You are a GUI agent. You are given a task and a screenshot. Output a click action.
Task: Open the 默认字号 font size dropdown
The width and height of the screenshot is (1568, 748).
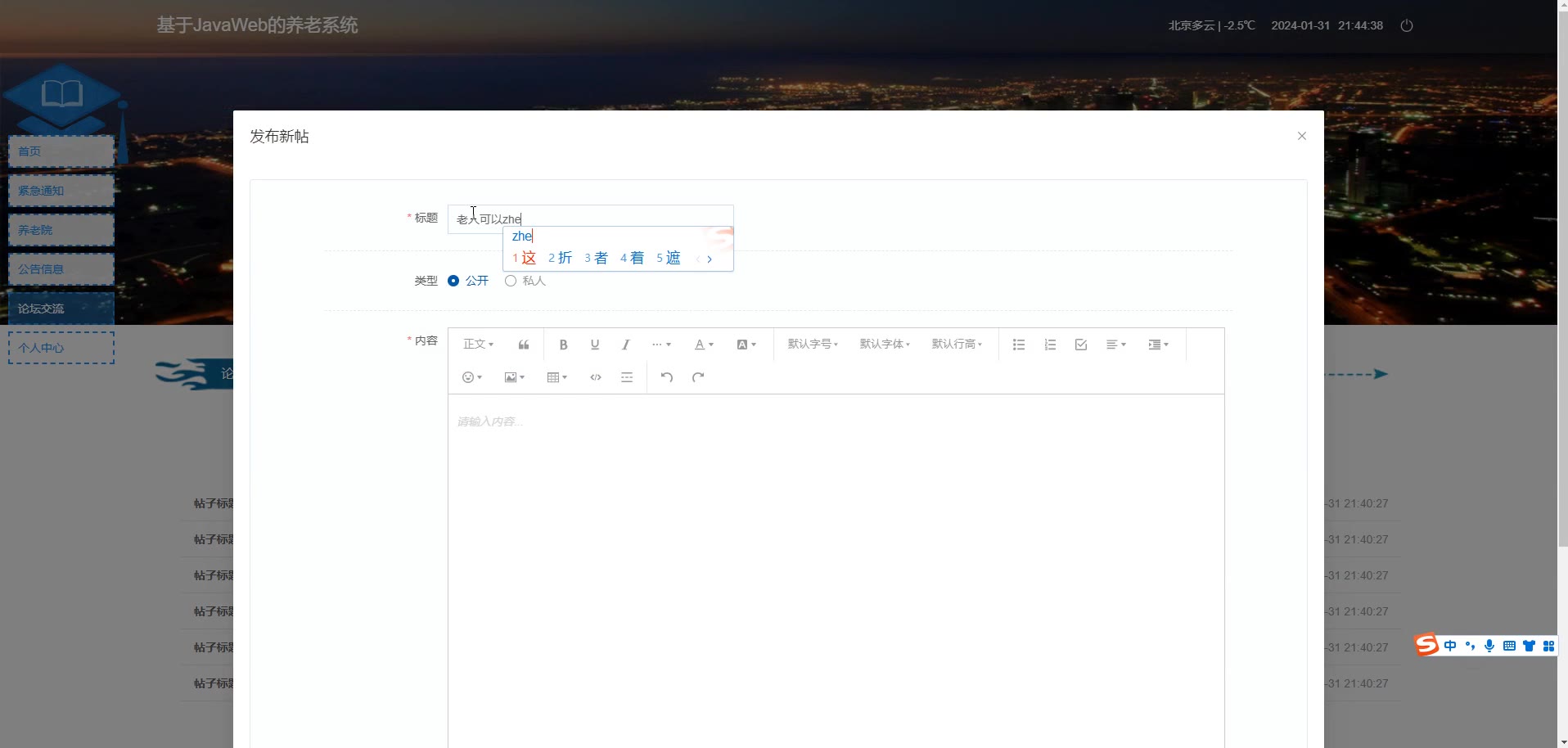(x=813, y=345)
